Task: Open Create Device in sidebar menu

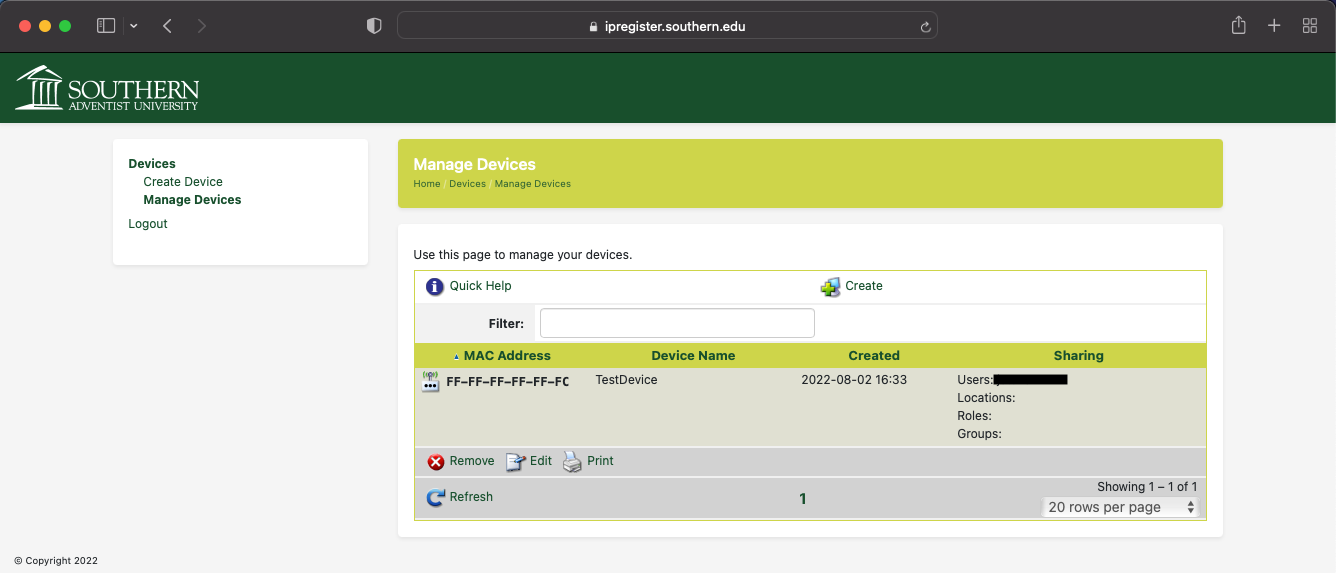Action: point(183,182)
